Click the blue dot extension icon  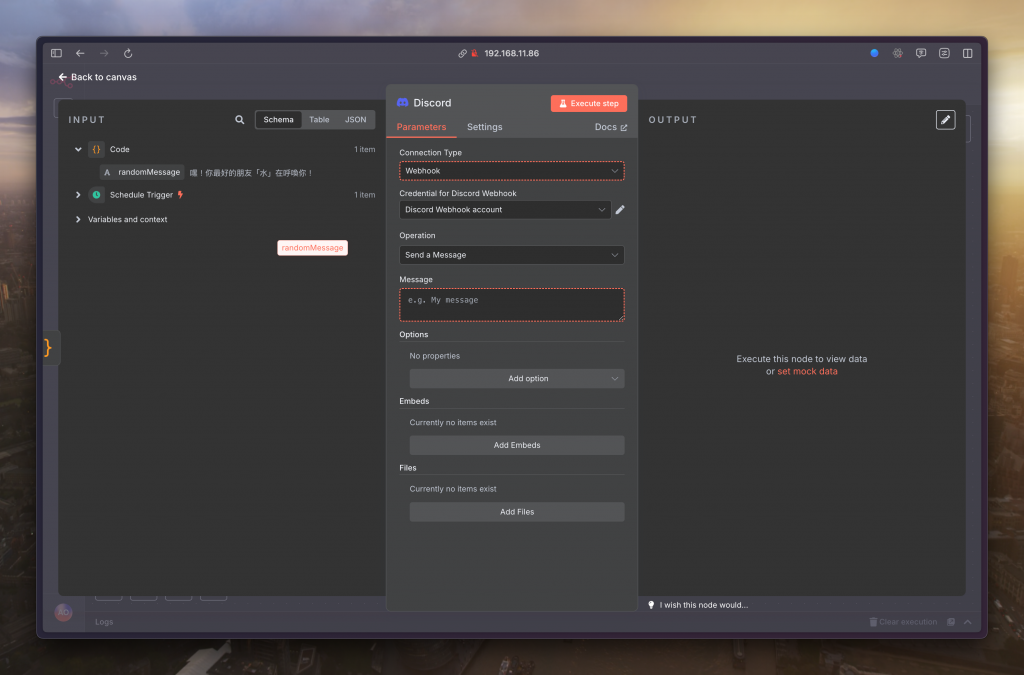tap(874, 53)
